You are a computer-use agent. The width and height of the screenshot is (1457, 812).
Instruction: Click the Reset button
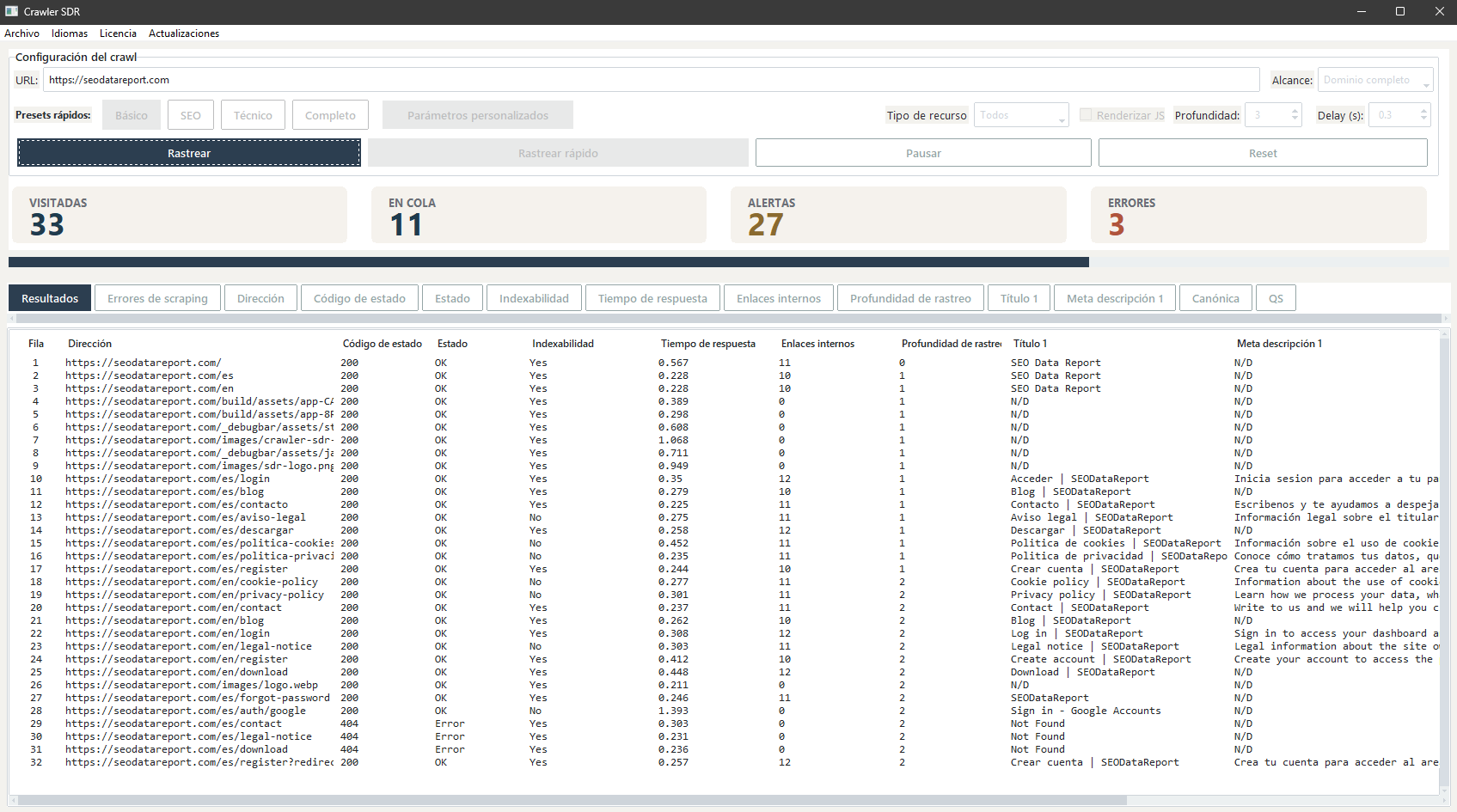(x=1262, y=152)
